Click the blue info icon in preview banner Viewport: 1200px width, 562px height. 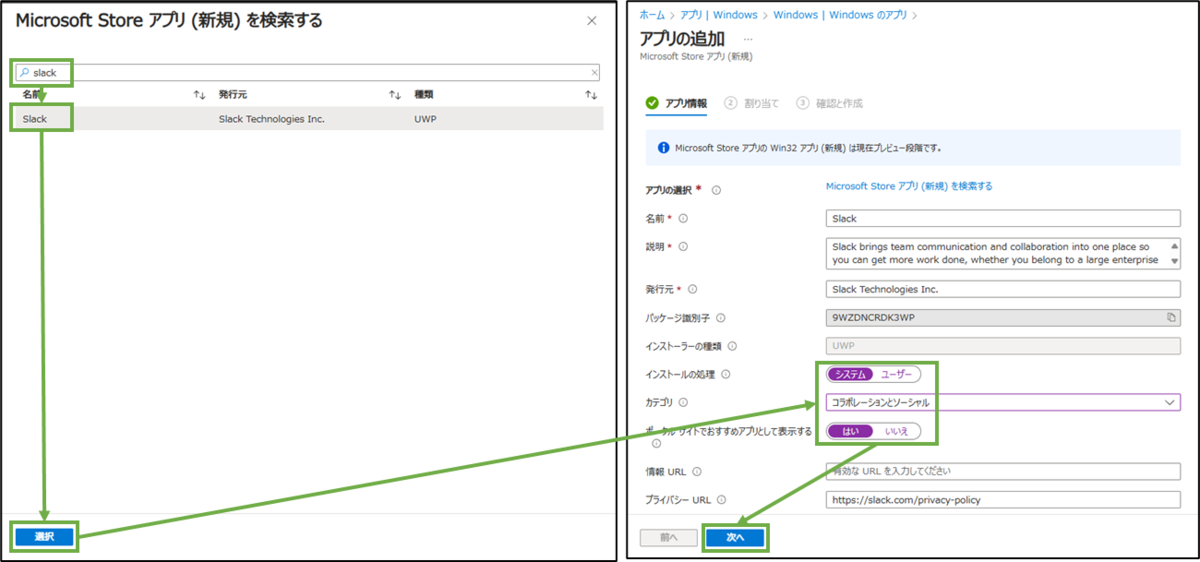[663, 148]
